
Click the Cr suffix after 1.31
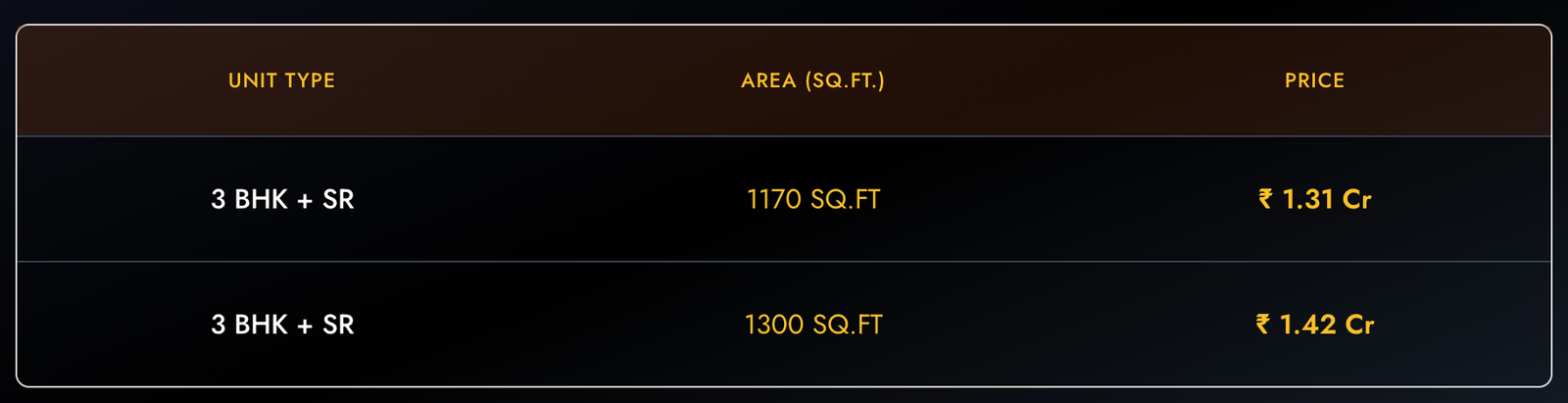1356,199
